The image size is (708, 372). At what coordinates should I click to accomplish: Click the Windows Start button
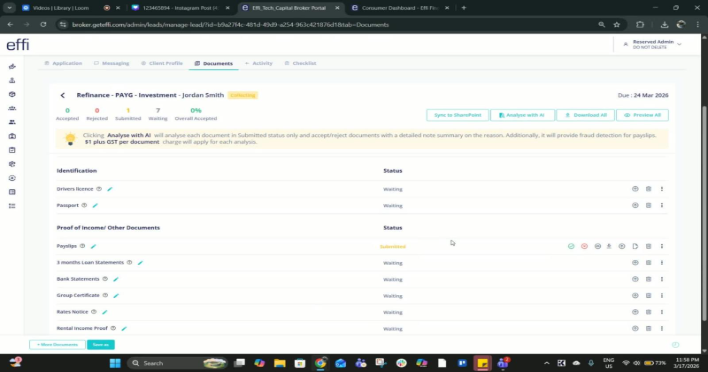tap(115, 363)
